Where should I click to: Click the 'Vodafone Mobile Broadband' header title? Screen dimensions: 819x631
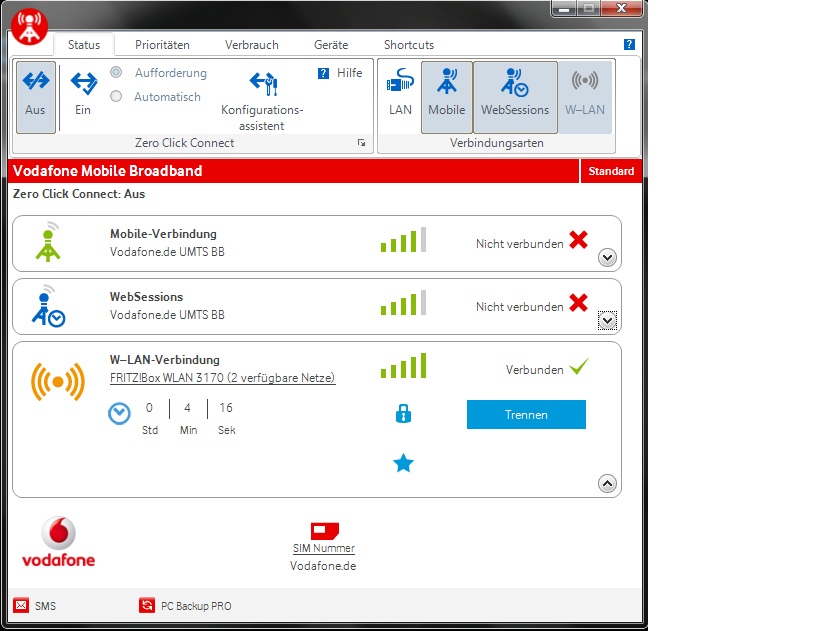108,171
